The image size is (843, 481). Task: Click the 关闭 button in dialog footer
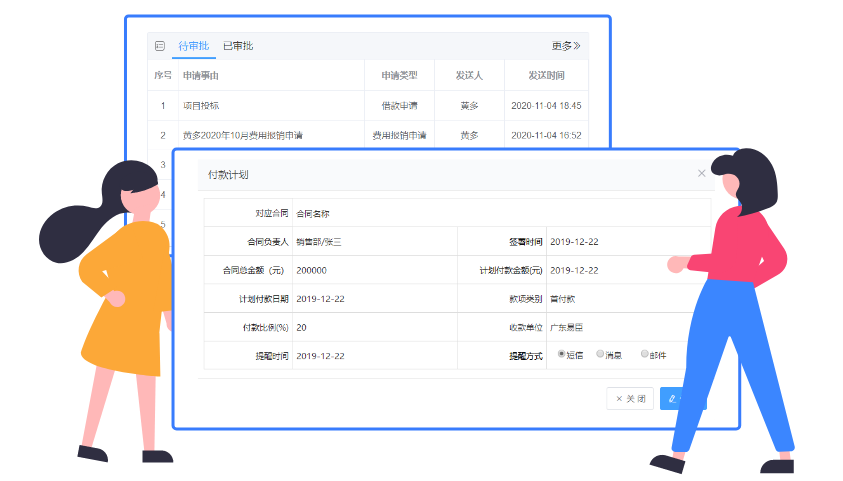630,398
